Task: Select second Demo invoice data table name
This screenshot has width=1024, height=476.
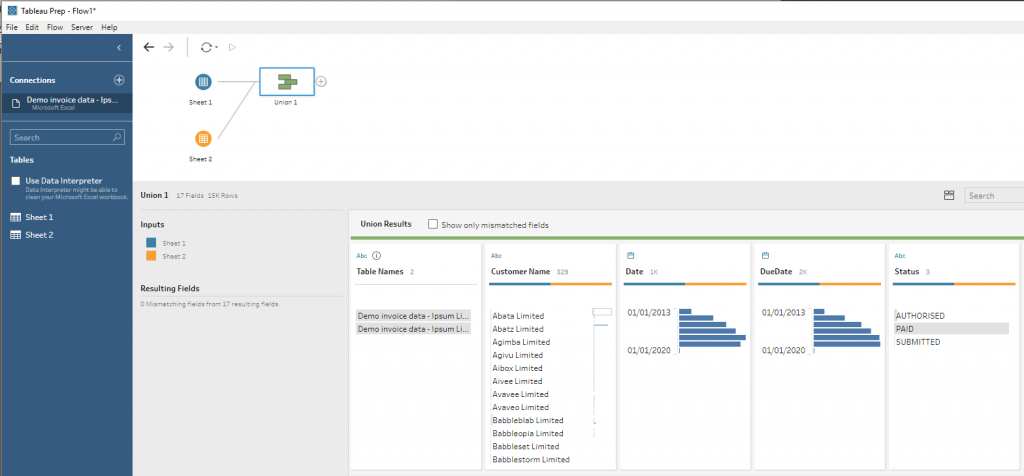Action: pyautogui.click(x=413, y=329)
